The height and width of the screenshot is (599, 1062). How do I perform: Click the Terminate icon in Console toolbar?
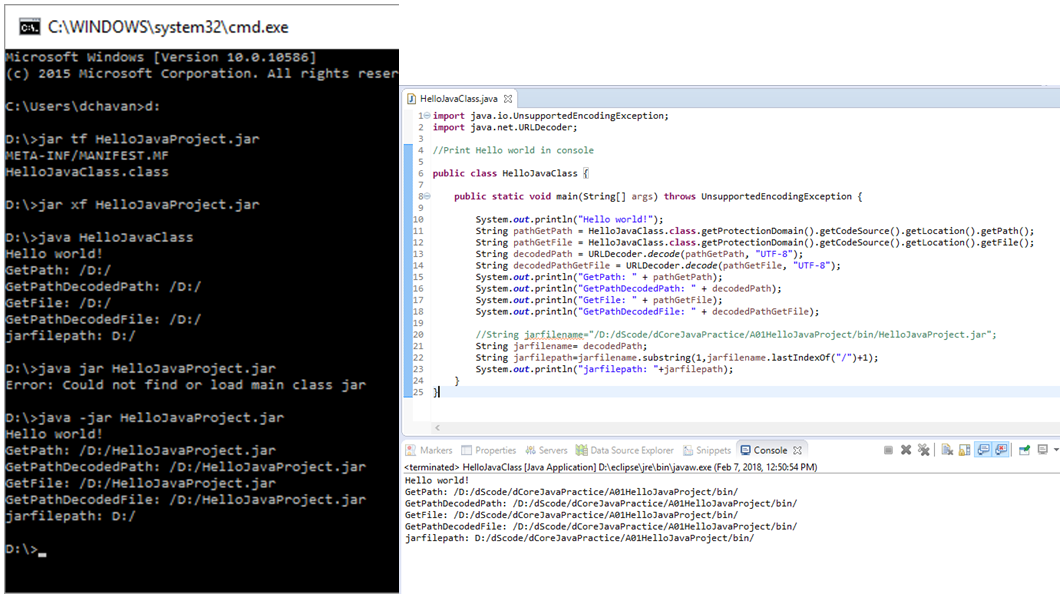[x=888, y=450]
